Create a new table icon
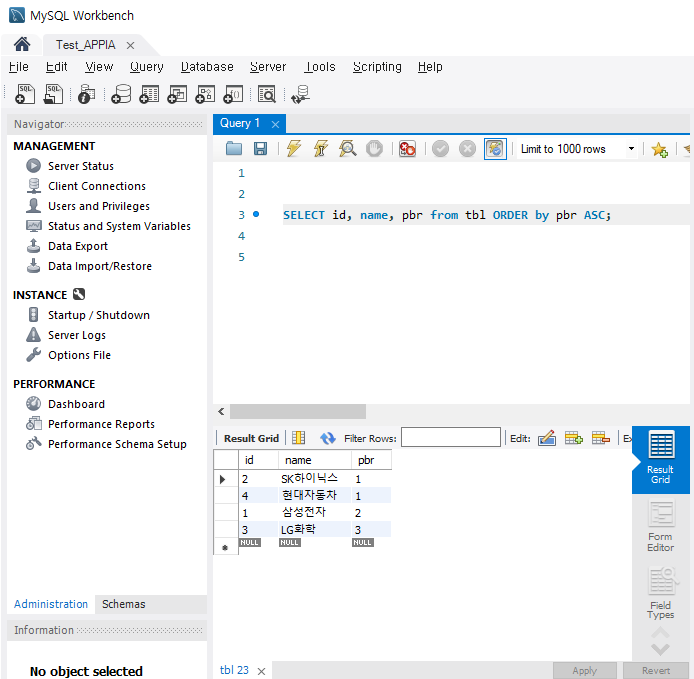The image size is (694, 679). tap(149, 94)
